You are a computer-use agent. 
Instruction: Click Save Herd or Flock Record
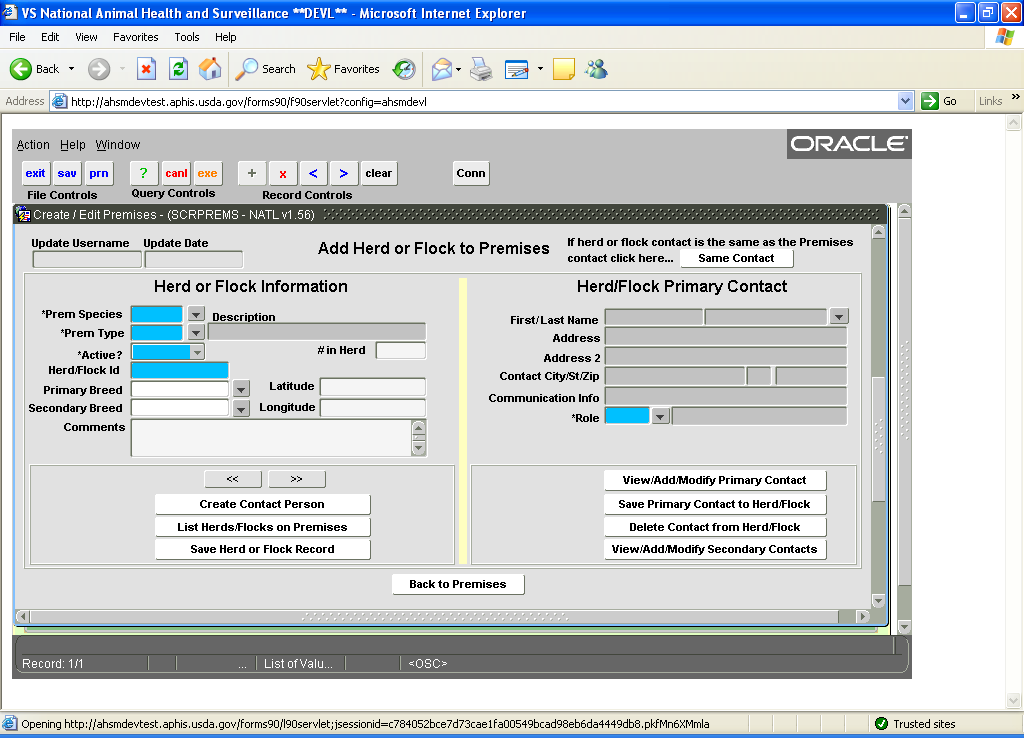pos(262,549)
